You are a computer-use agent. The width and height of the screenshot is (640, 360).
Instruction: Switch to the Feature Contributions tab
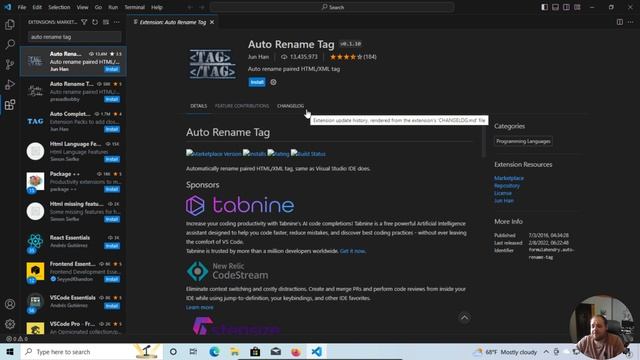(242, 106)
